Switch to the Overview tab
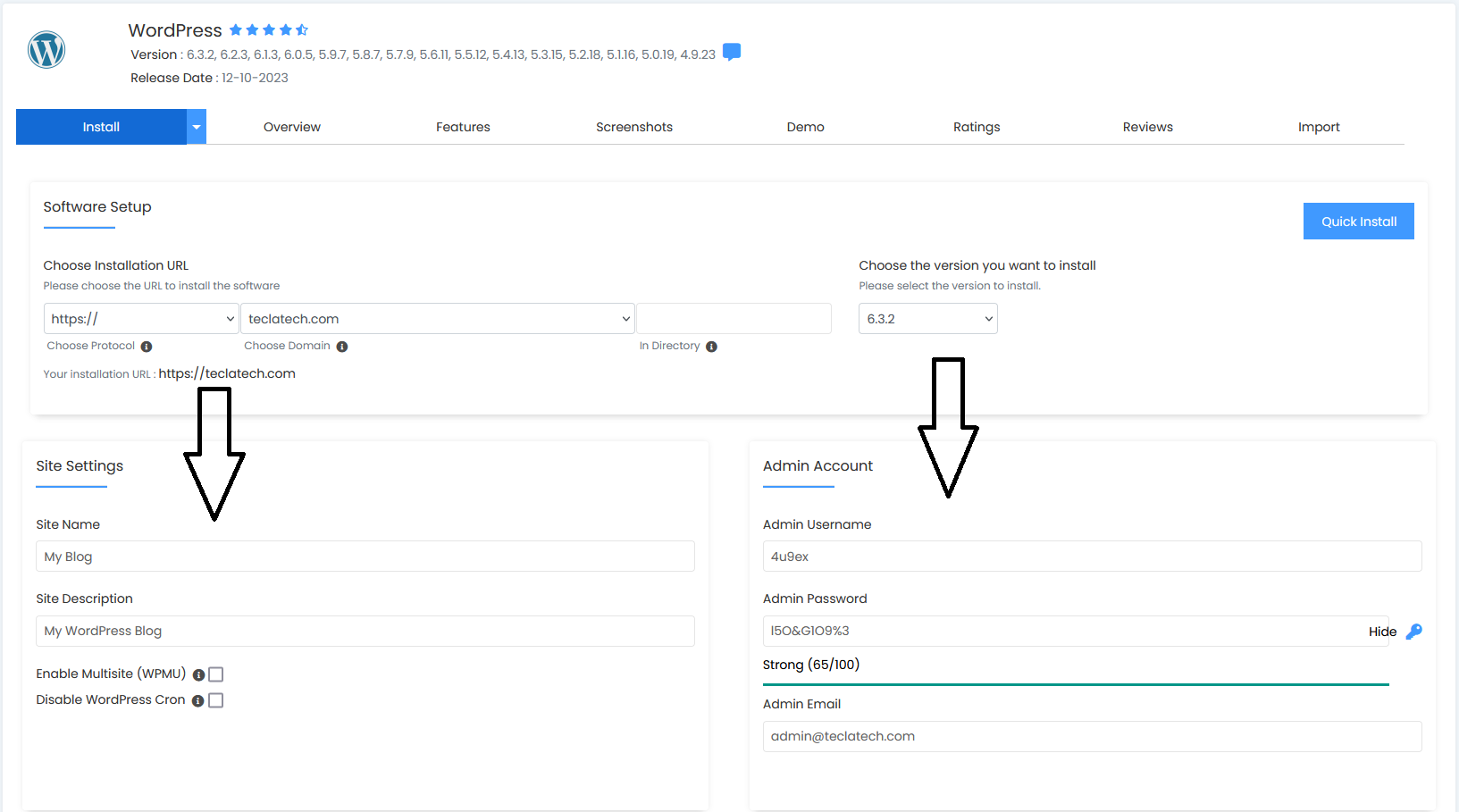Viewport: 1459px width, 812px height. click(291, 127)
